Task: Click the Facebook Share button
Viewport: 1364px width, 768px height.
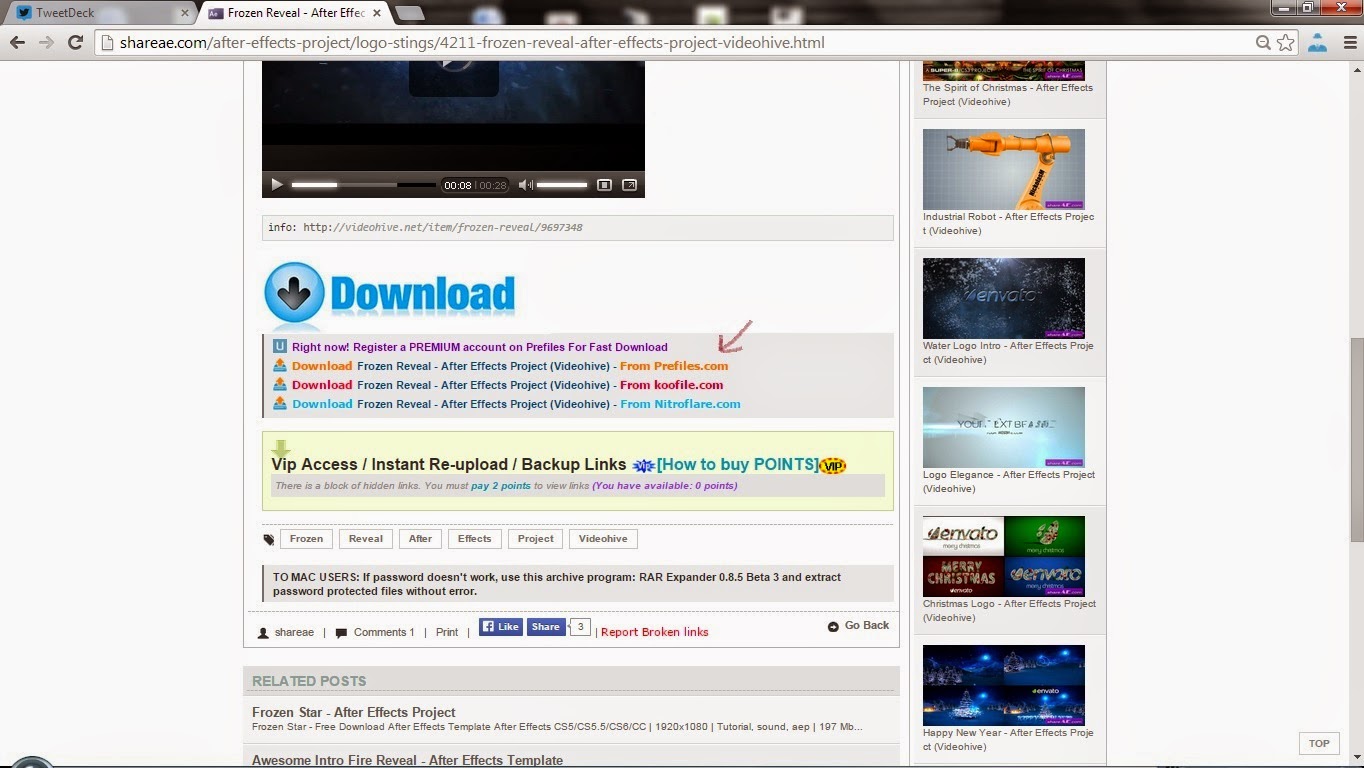Action: (546, 627)
